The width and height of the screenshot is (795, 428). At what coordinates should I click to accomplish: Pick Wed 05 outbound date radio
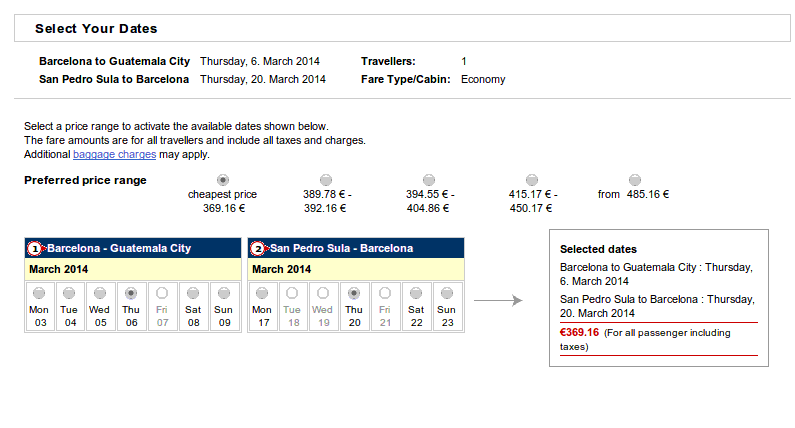(100, 293)
